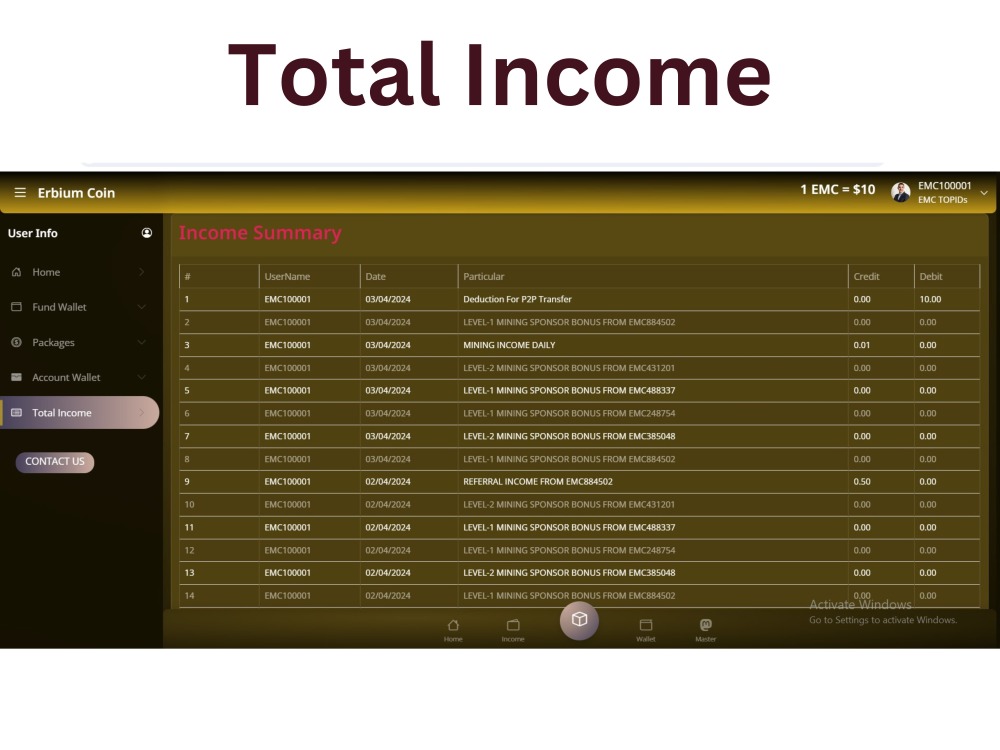Expand the Account Wallet chevron
Image resolution: width=1000 pixels, height=750 pixels.
142,378
